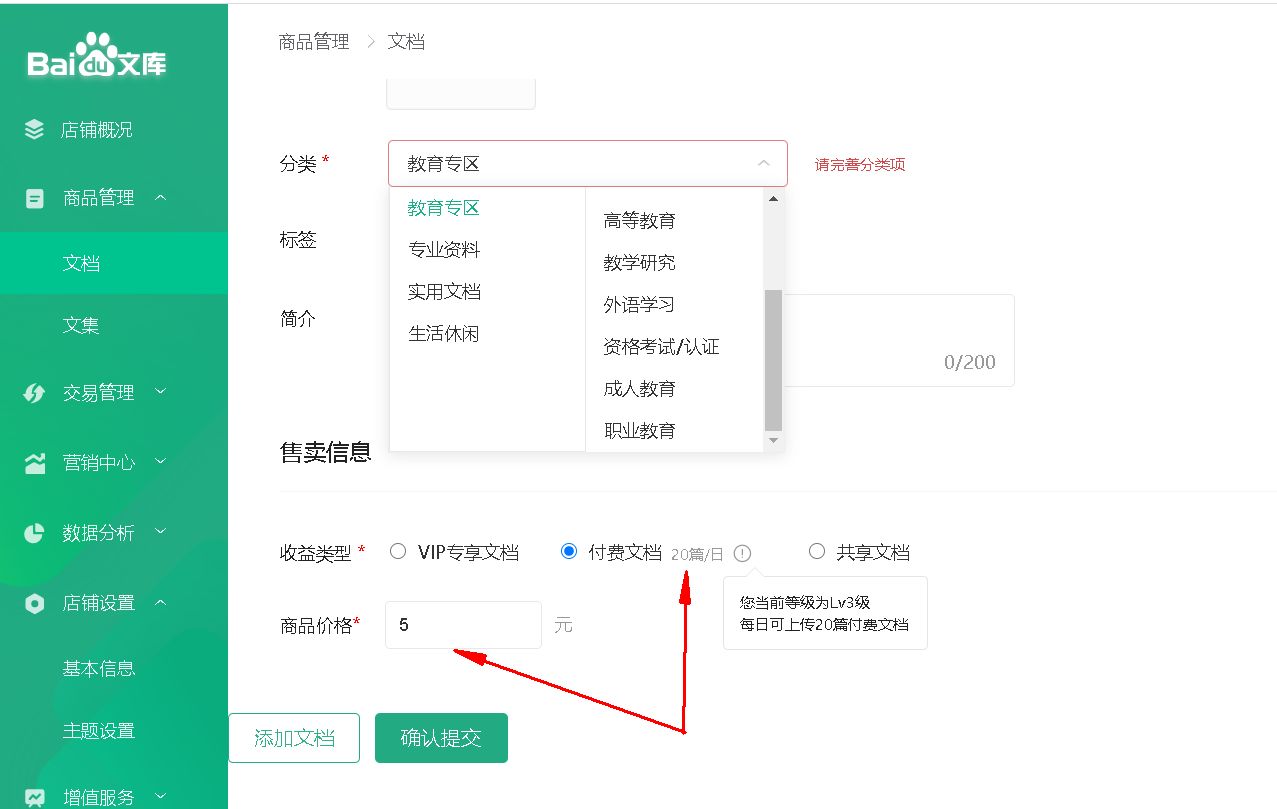Click the 数据分析 pie chart icon
Image resolution: width=1277 pixels, height=809 pixels.
(35, 533)
